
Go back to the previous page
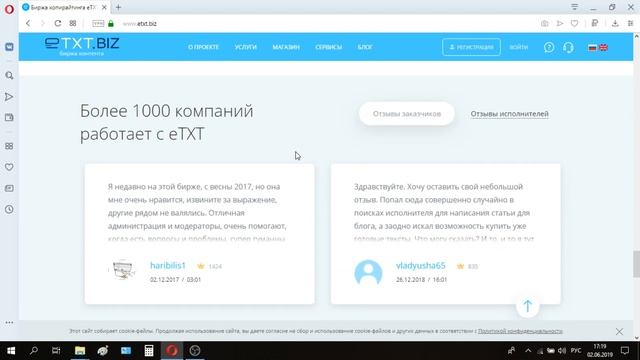pos(28,24)
